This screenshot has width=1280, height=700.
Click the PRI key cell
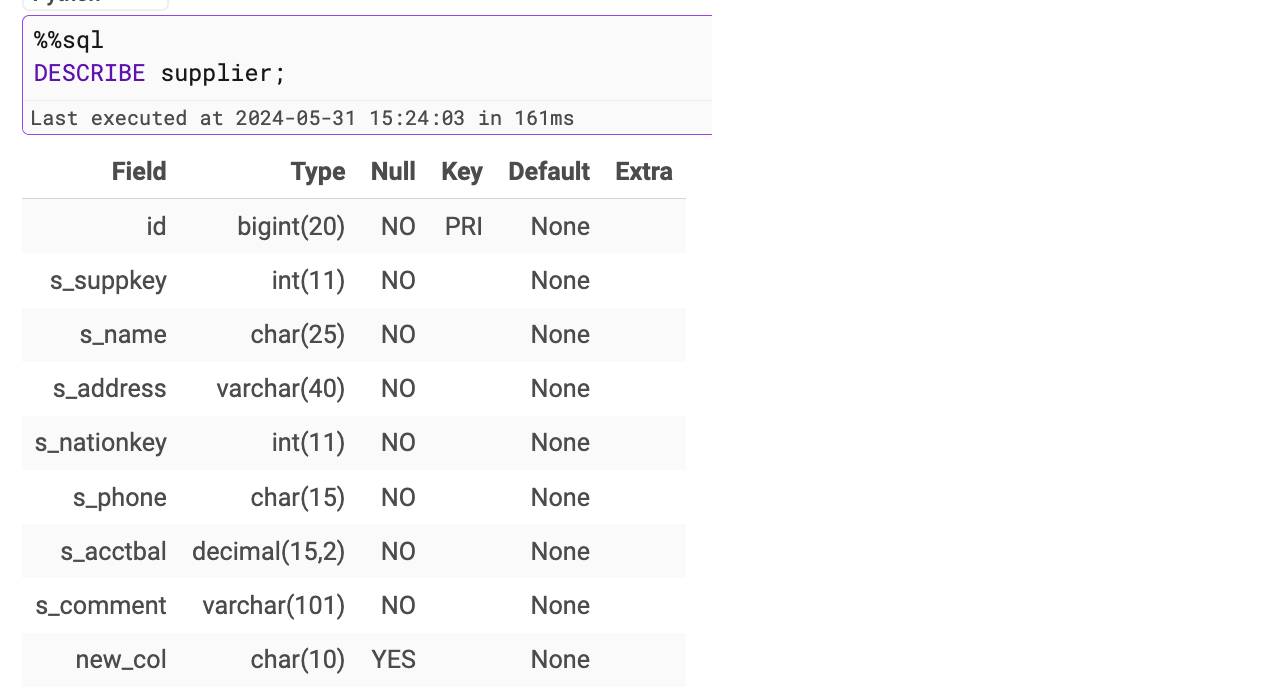[464, 227]
